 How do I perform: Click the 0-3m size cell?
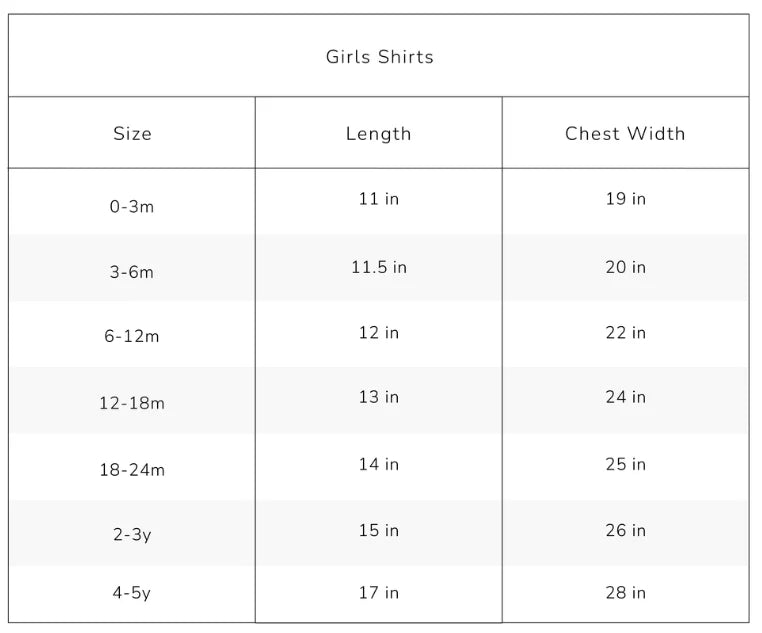pyautogui.click(x=132, y=207)
